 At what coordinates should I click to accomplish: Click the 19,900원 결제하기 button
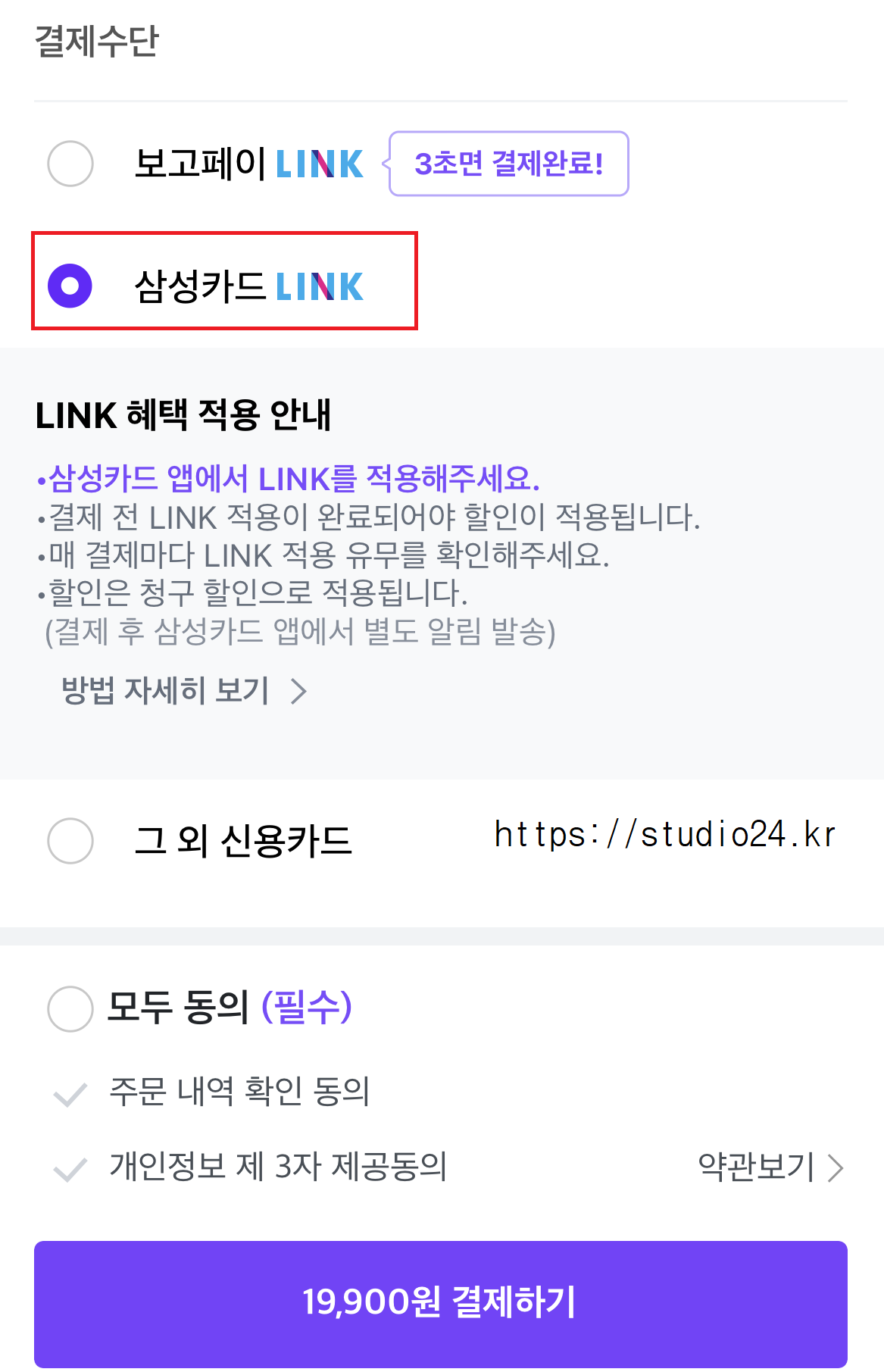point(441,1304)
